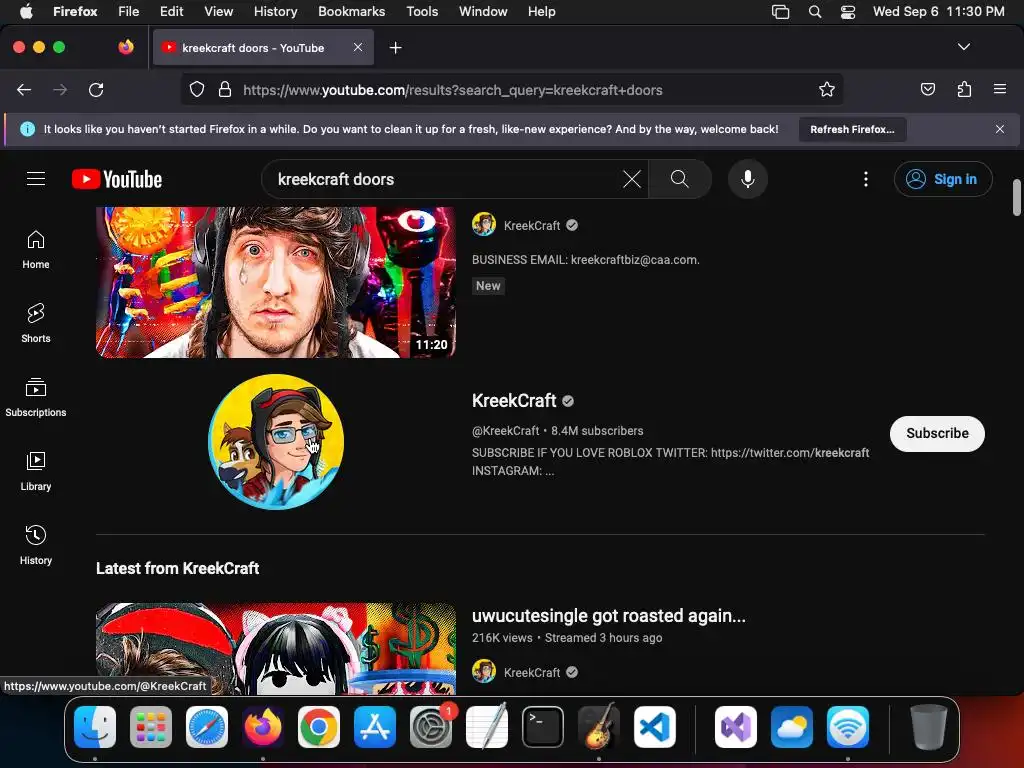The image size is (1024, 768).
Task: Open the Firefox Extensions puzzle icon
Action: 964,89
